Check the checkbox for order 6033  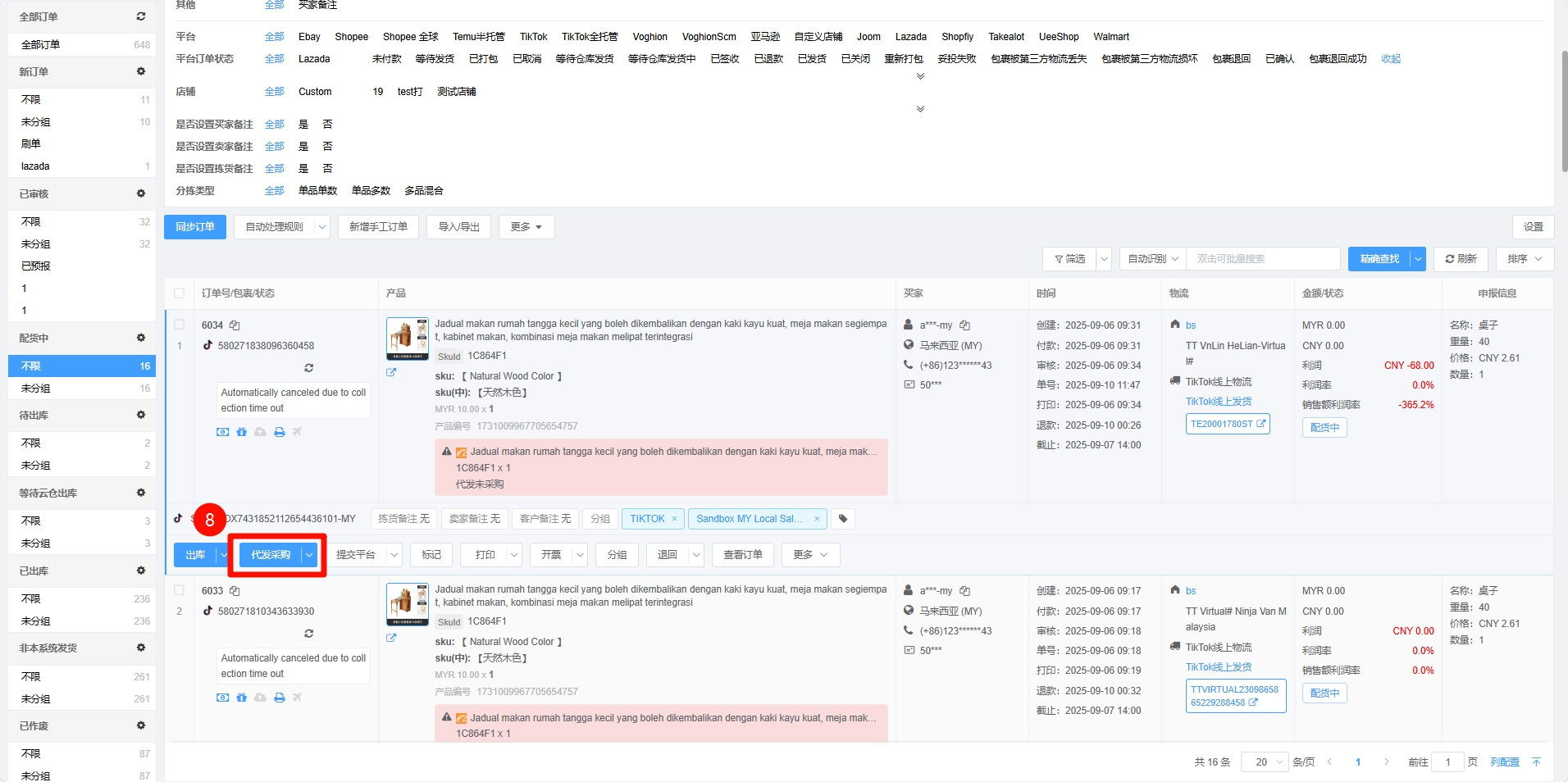180,590
